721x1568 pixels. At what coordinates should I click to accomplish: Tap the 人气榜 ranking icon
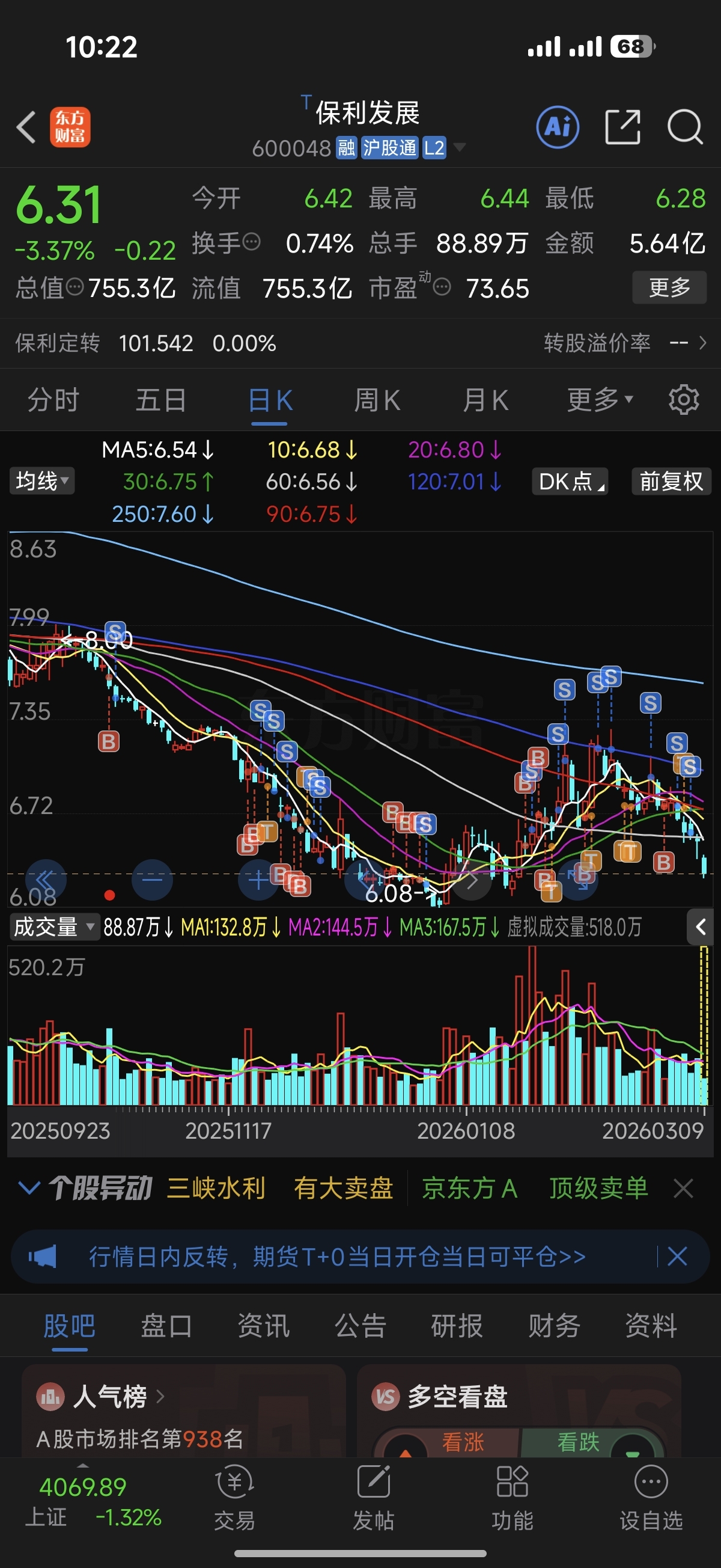pos(50,1396)
